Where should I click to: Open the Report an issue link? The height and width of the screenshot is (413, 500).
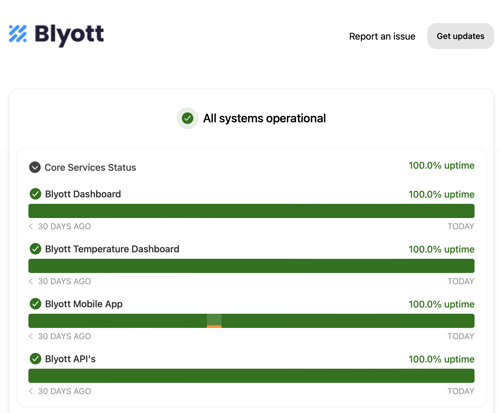pyautogui.click(x=382, y=36)
